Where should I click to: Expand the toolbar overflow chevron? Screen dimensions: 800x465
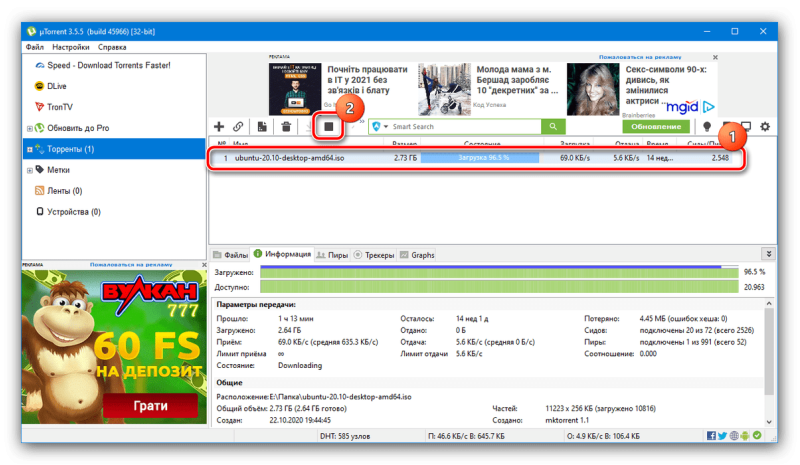coord(362,122)
